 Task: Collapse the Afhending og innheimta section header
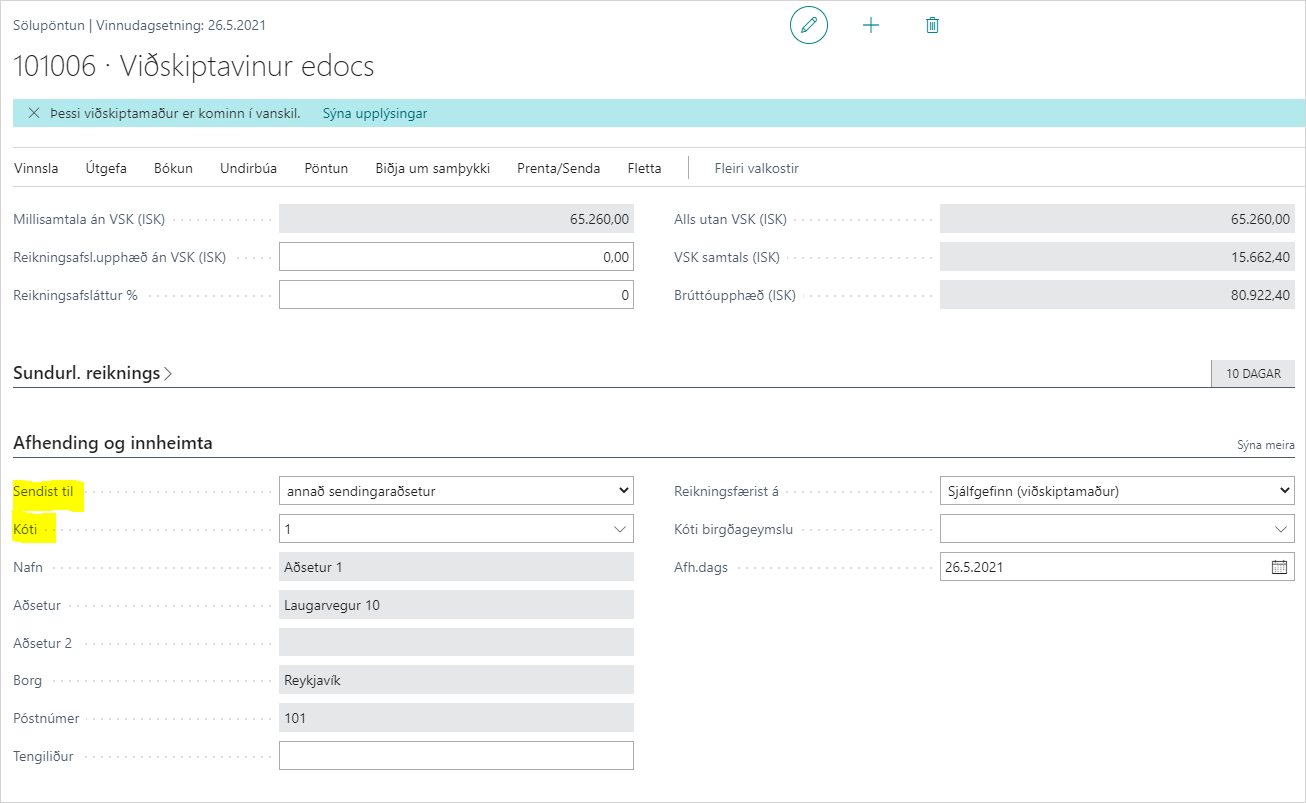[x=113, y=442]
